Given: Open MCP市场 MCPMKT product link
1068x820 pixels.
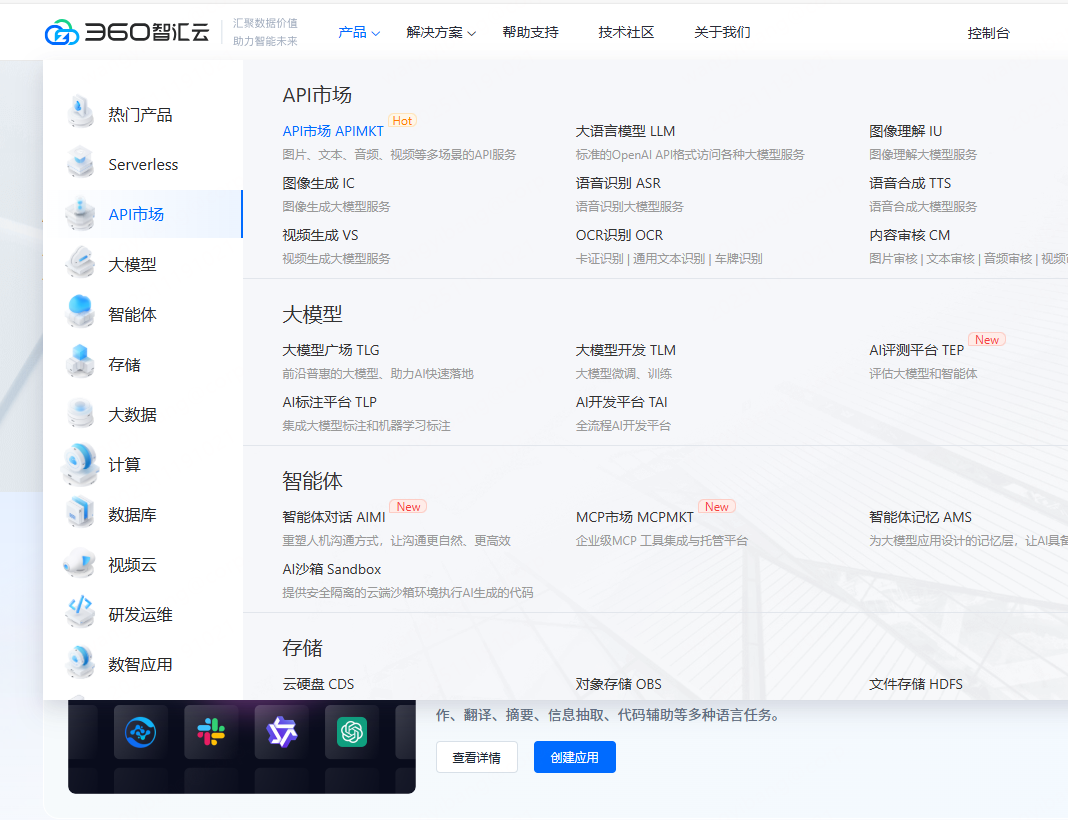Looking at the screenshot, I should pos(635,517).
